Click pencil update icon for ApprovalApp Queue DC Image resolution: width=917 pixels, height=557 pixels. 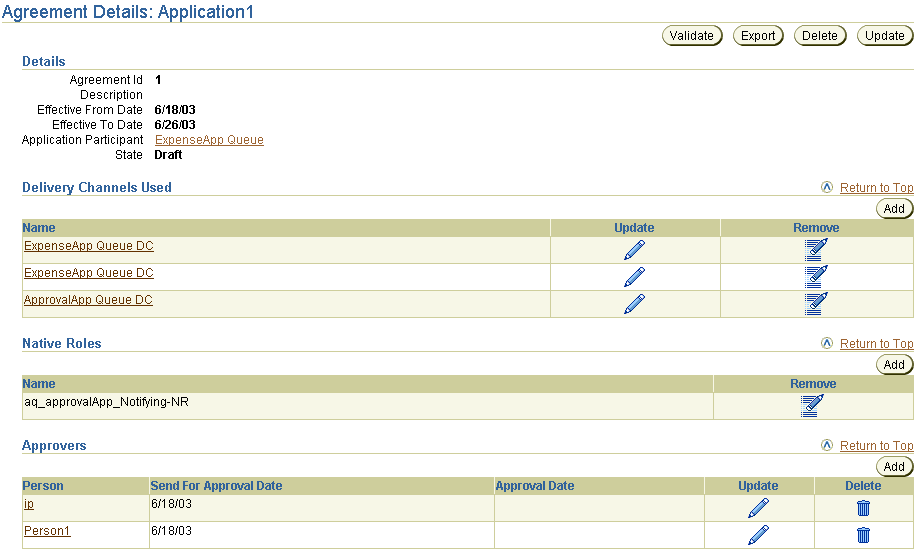(634, 304)
